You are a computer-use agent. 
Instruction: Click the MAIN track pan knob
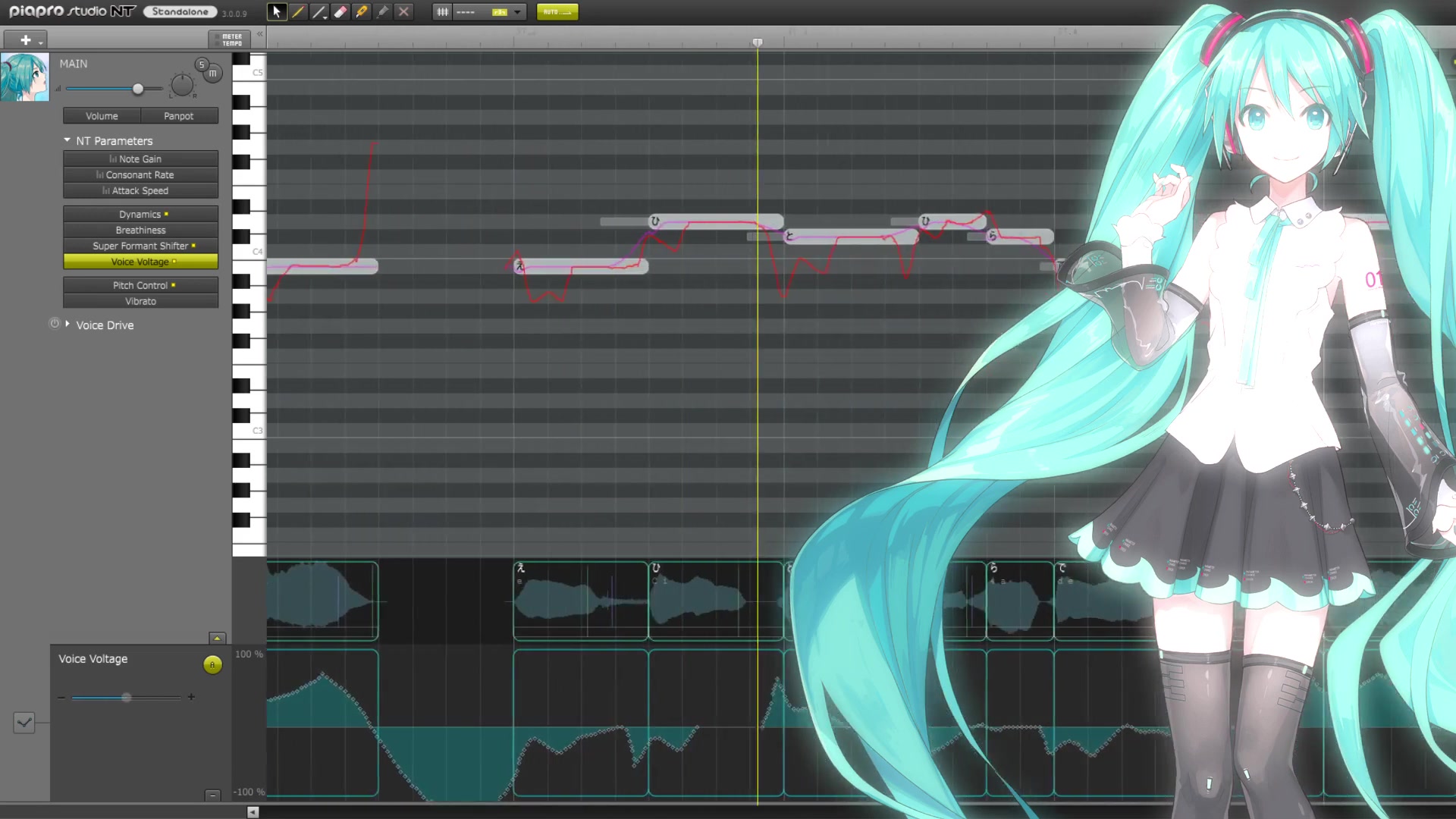point(183,86)
